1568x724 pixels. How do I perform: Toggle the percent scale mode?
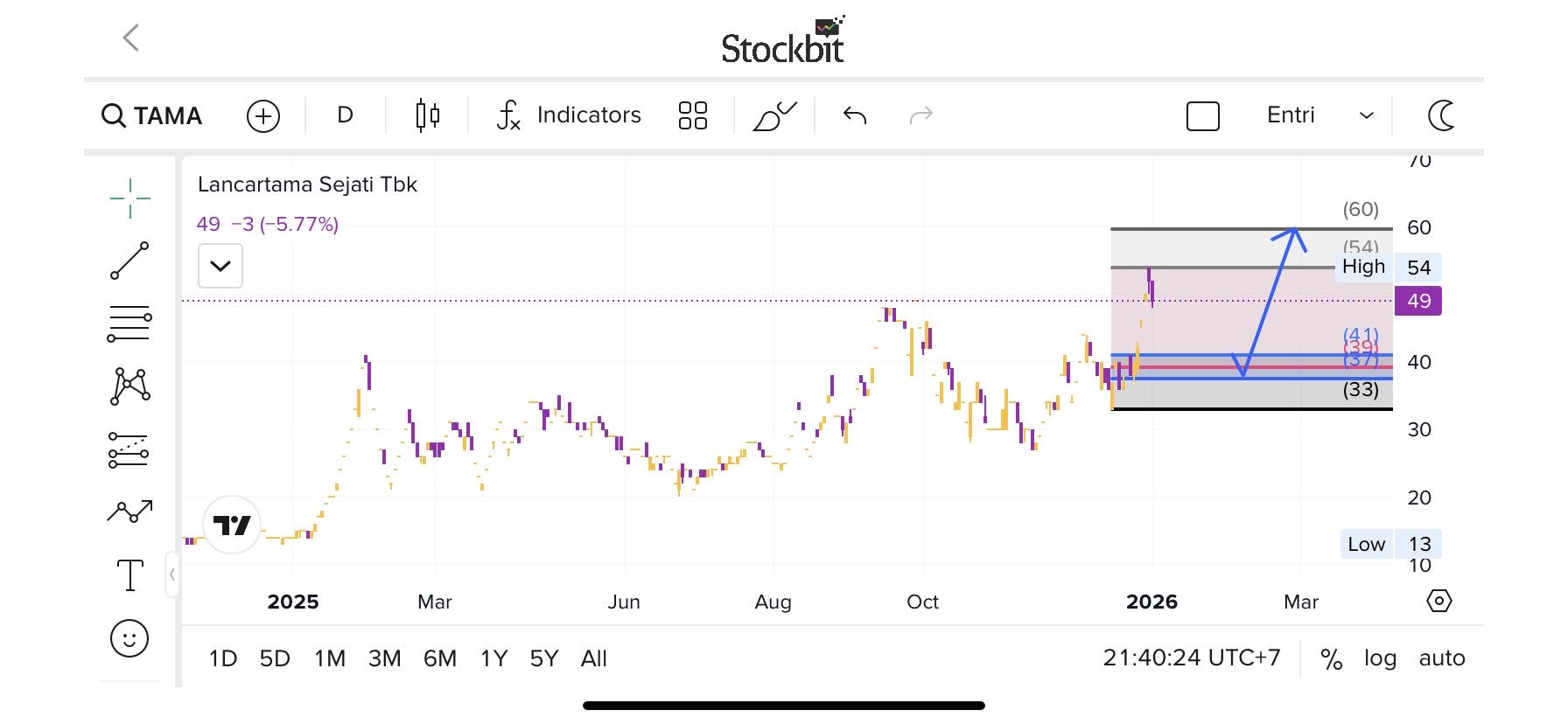coord(1331,658)
